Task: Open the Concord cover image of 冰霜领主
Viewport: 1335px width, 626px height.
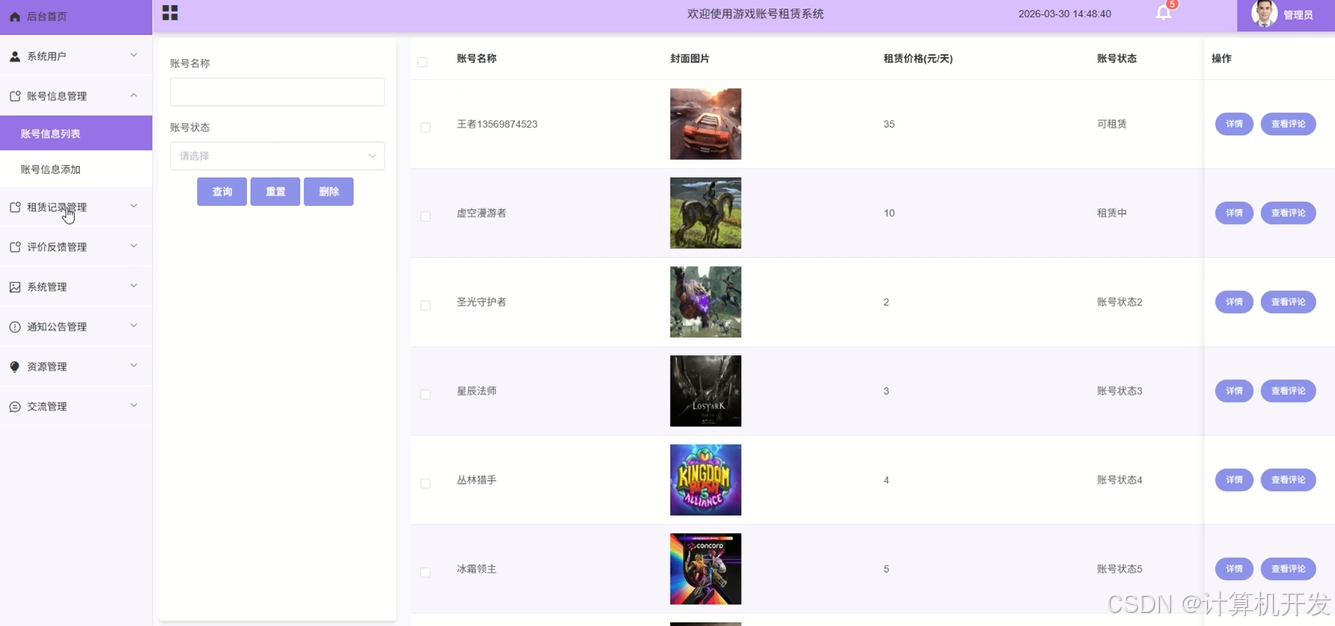Action: [706, 569]
